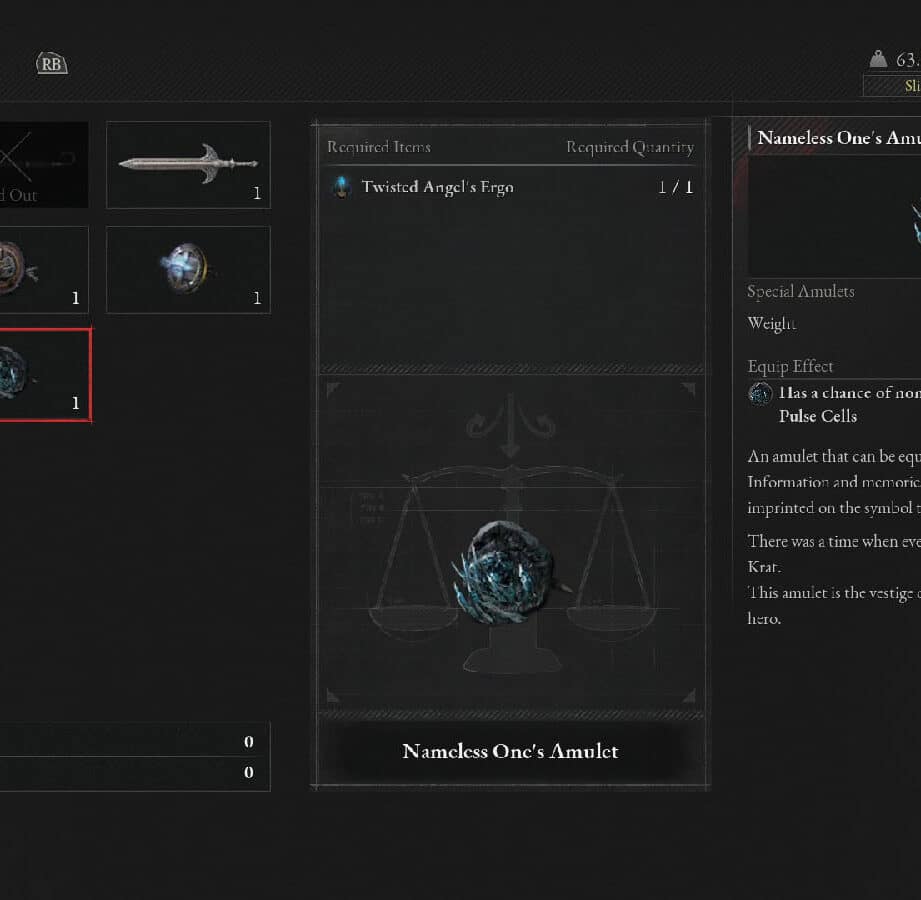Click the Equip Effect section heading

click(x=790, y=367)
